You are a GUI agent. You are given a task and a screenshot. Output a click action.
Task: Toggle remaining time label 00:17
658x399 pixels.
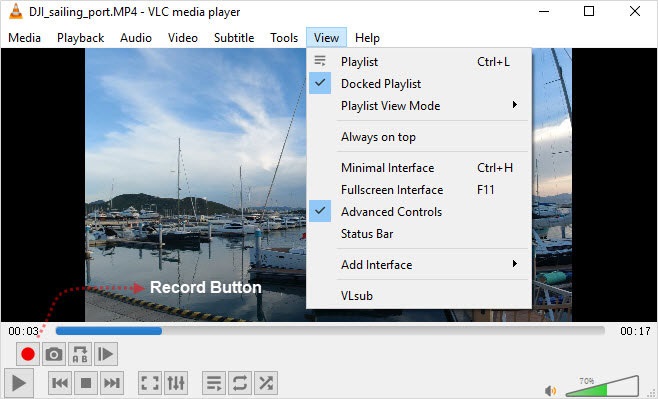[635, 331]
